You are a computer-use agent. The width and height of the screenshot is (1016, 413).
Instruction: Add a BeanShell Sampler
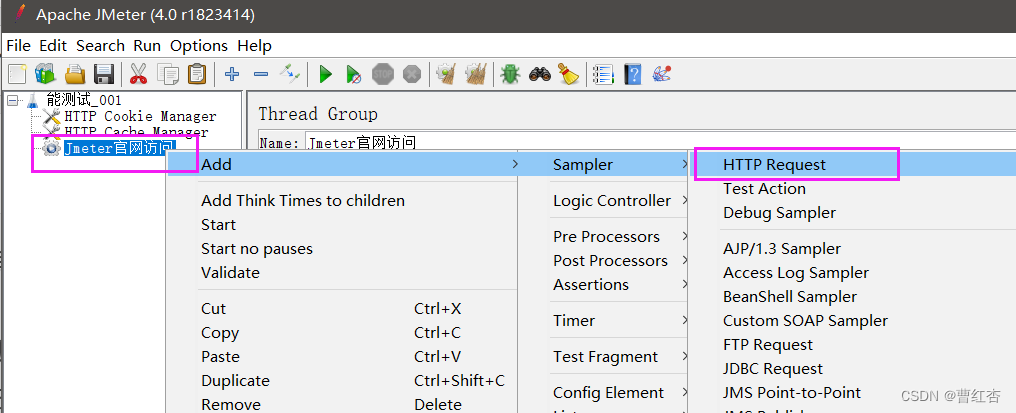[790, 297]
